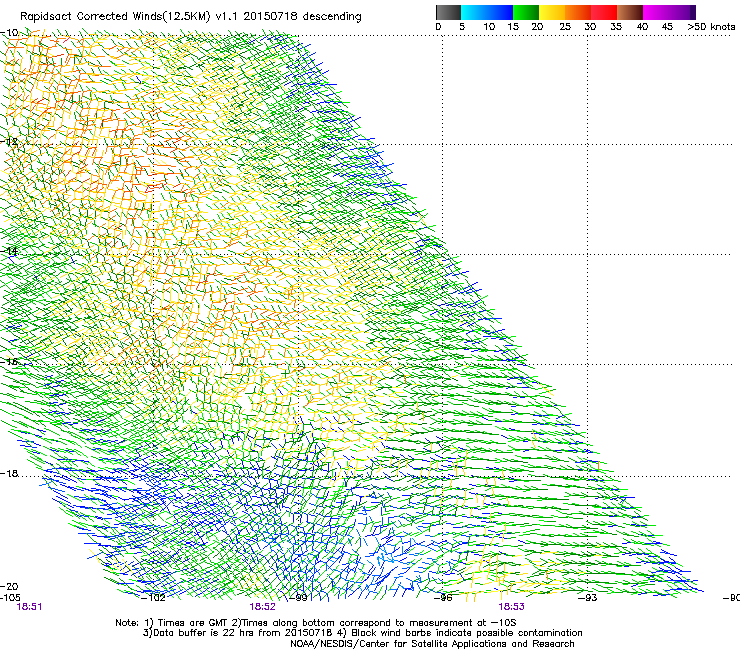Click the '-14' latitude axis label

9,252
